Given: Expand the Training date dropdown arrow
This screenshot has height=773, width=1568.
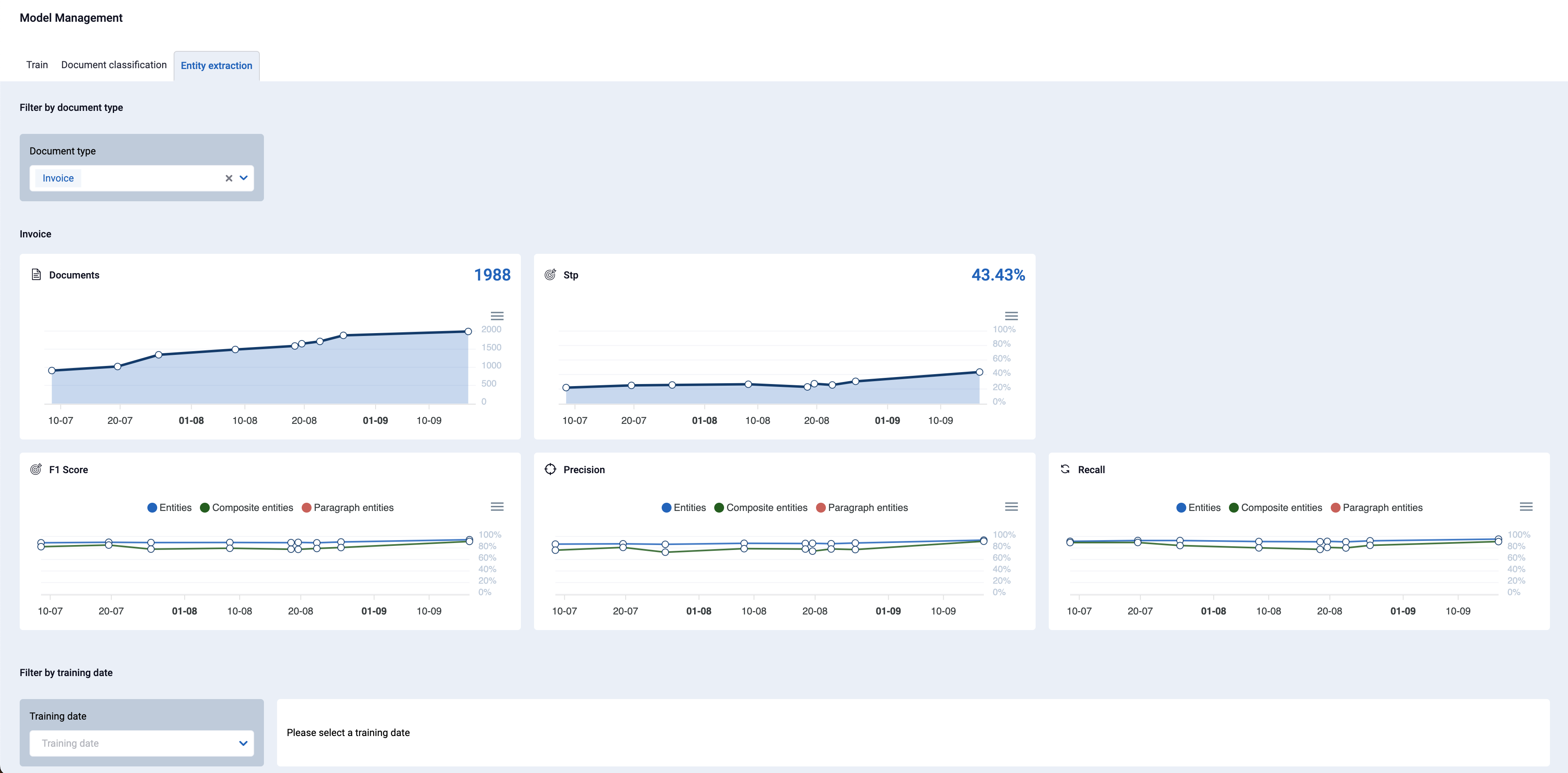Looking at the screenshot, I should [x=243, y=743].
